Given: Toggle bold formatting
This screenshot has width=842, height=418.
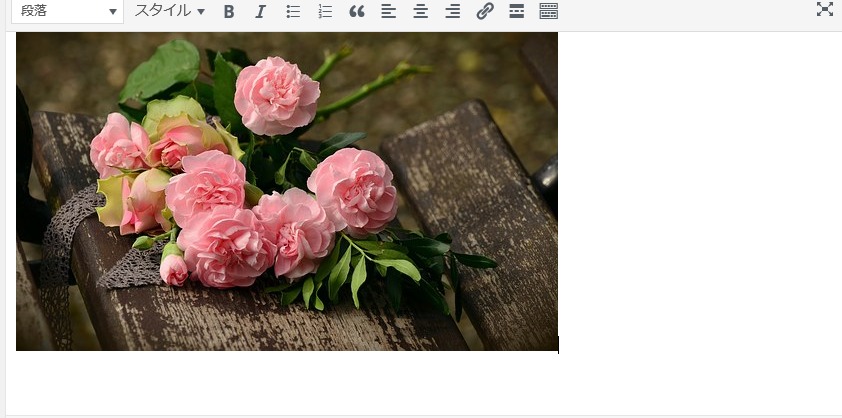Looking at the screenshot, I should point(229,11).
